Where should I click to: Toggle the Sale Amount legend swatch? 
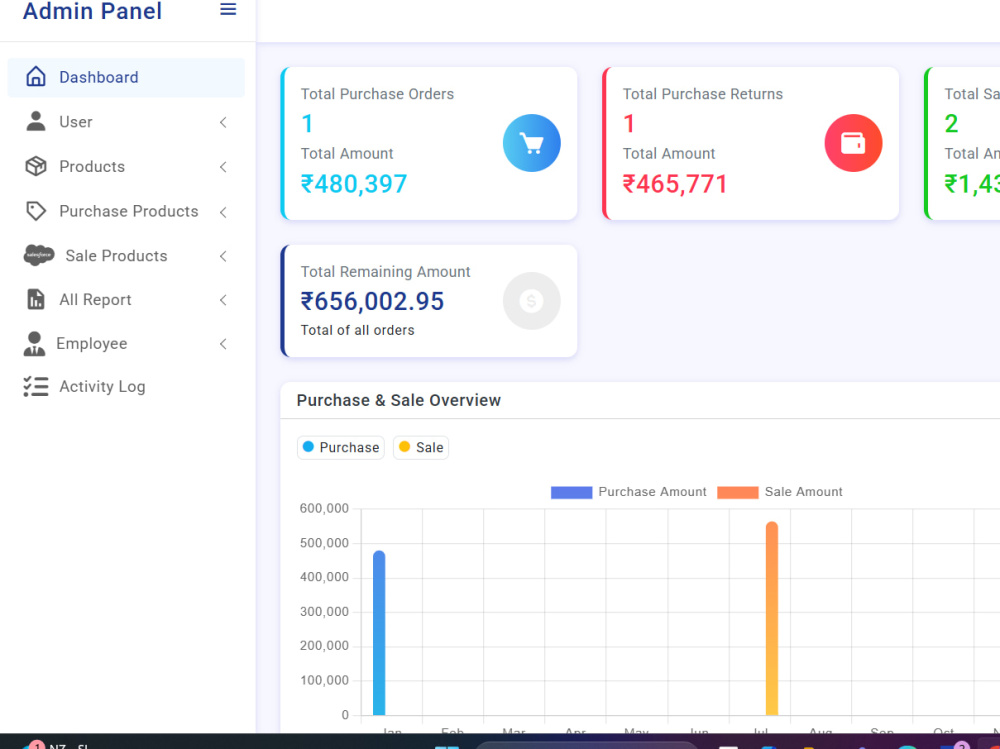738,492
